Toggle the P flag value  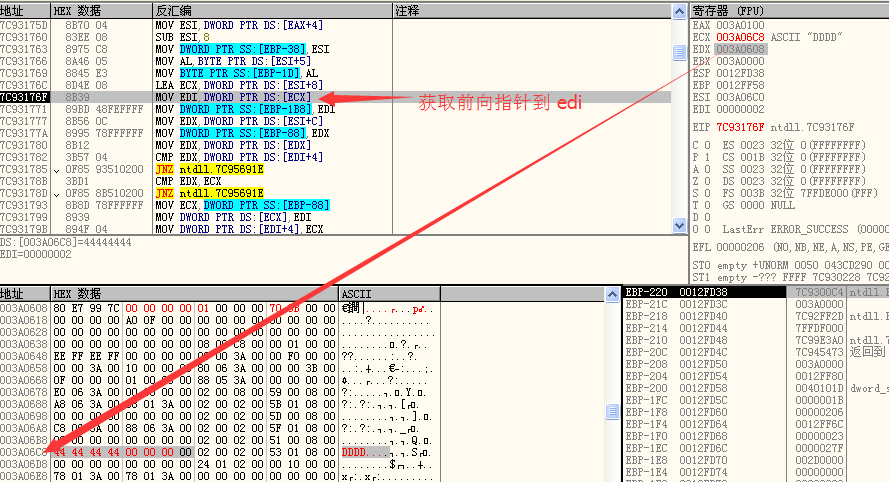tap(705, 157)
